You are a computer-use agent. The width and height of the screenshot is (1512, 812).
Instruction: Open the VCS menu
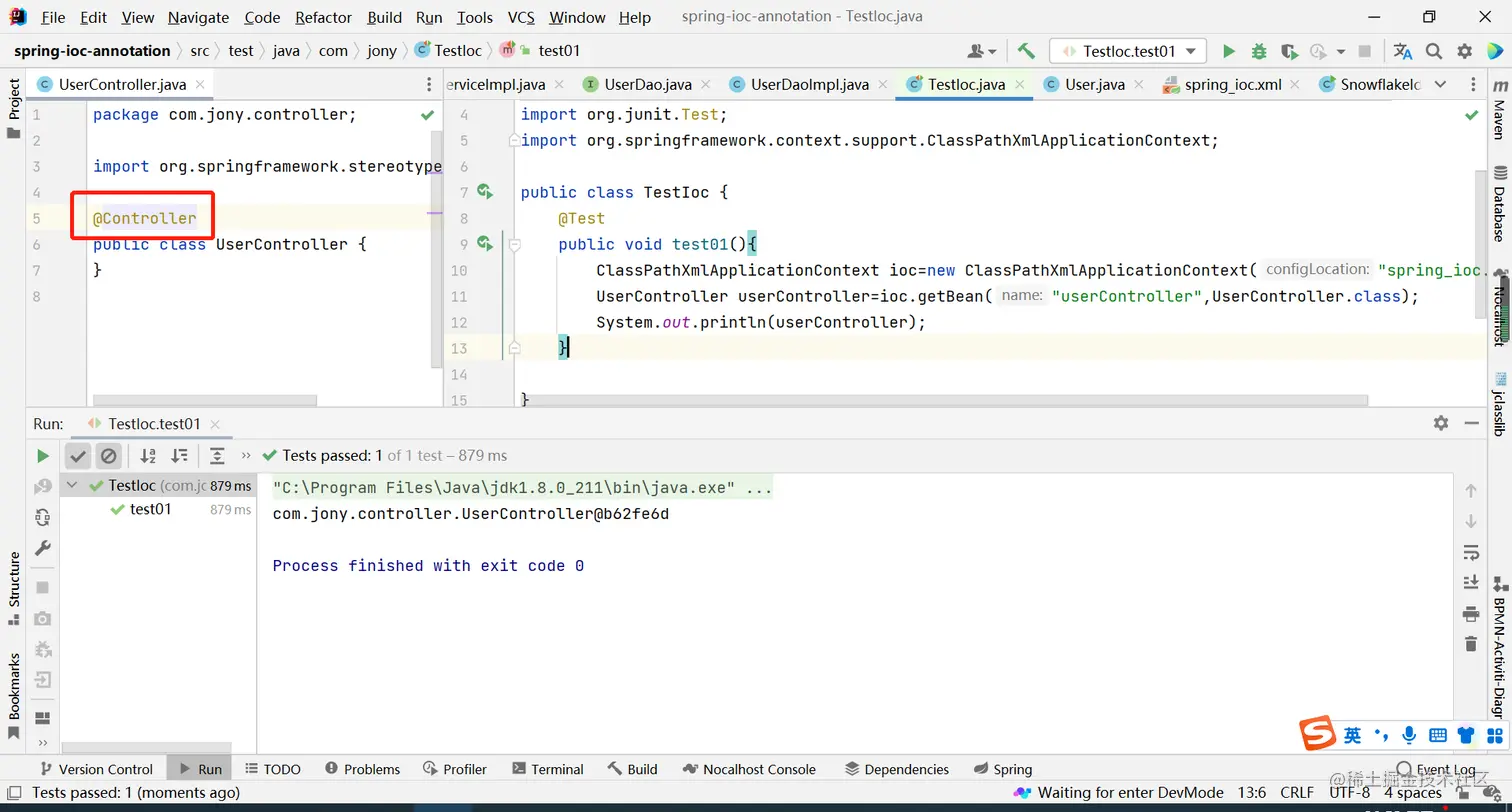tap(521, 17)
